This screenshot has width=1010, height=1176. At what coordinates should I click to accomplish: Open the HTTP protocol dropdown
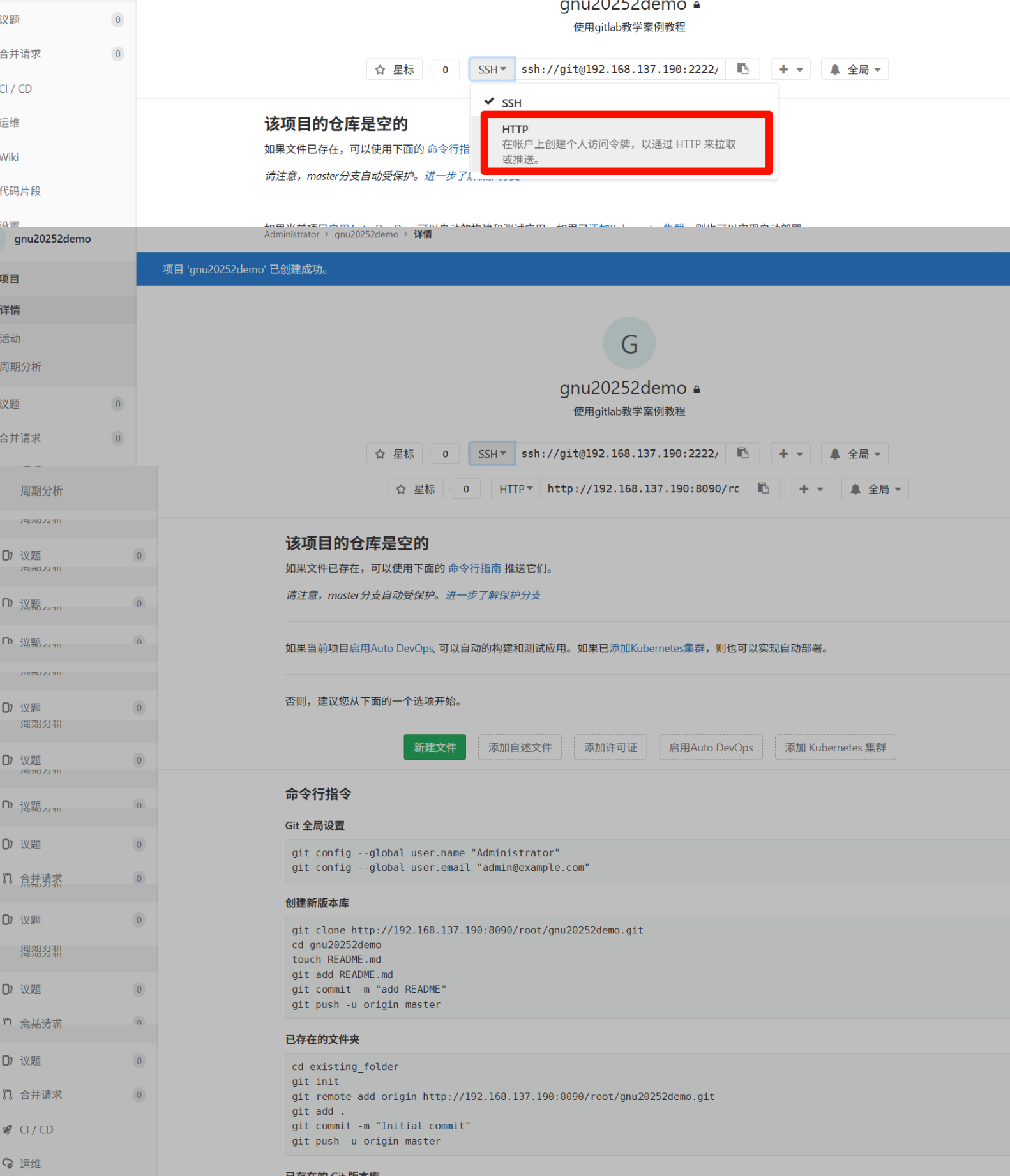pyautogui.click(x=516, y=488)
